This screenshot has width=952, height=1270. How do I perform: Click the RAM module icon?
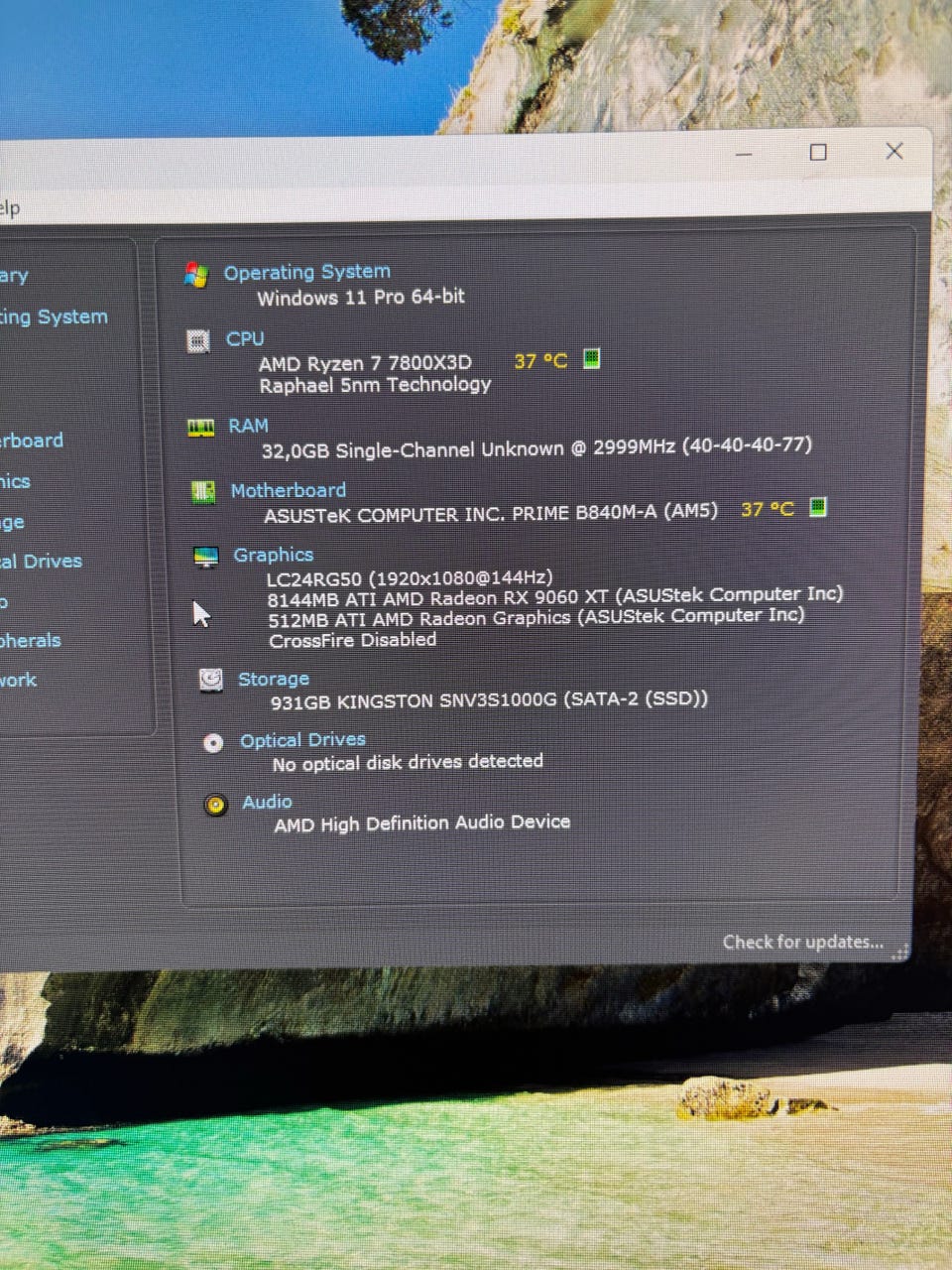[x=201, y=428]
